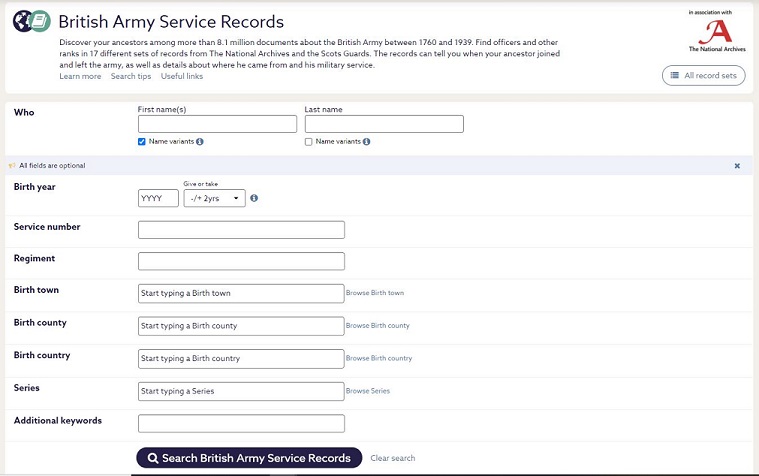The width and height of the screenshot is (759, 476).
Task: Focus the Last name field
Action: pyautogui.click(x=384, y=124)
